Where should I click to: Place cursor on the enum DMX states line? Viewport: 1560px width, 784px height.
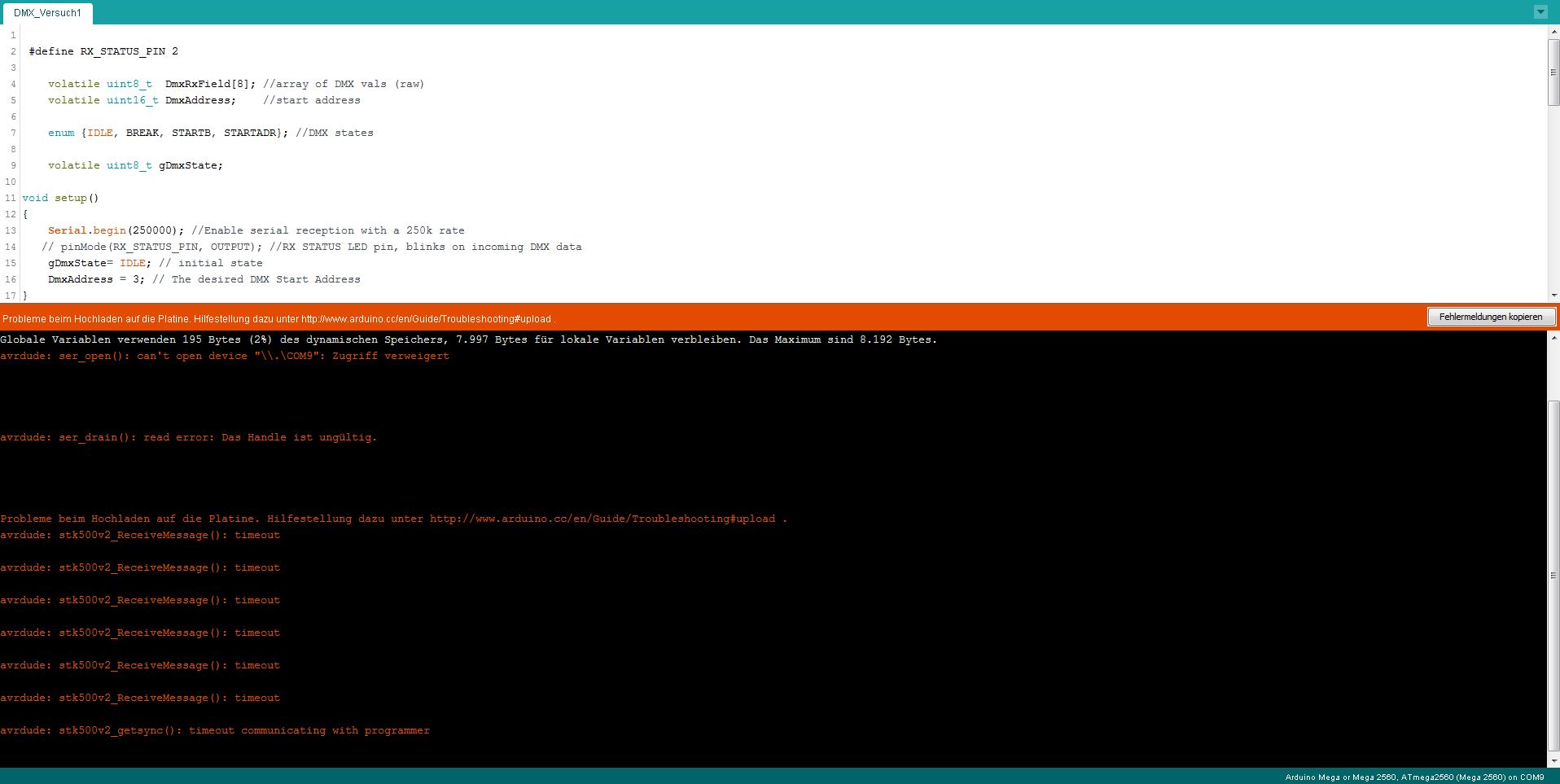pos(204,133)
